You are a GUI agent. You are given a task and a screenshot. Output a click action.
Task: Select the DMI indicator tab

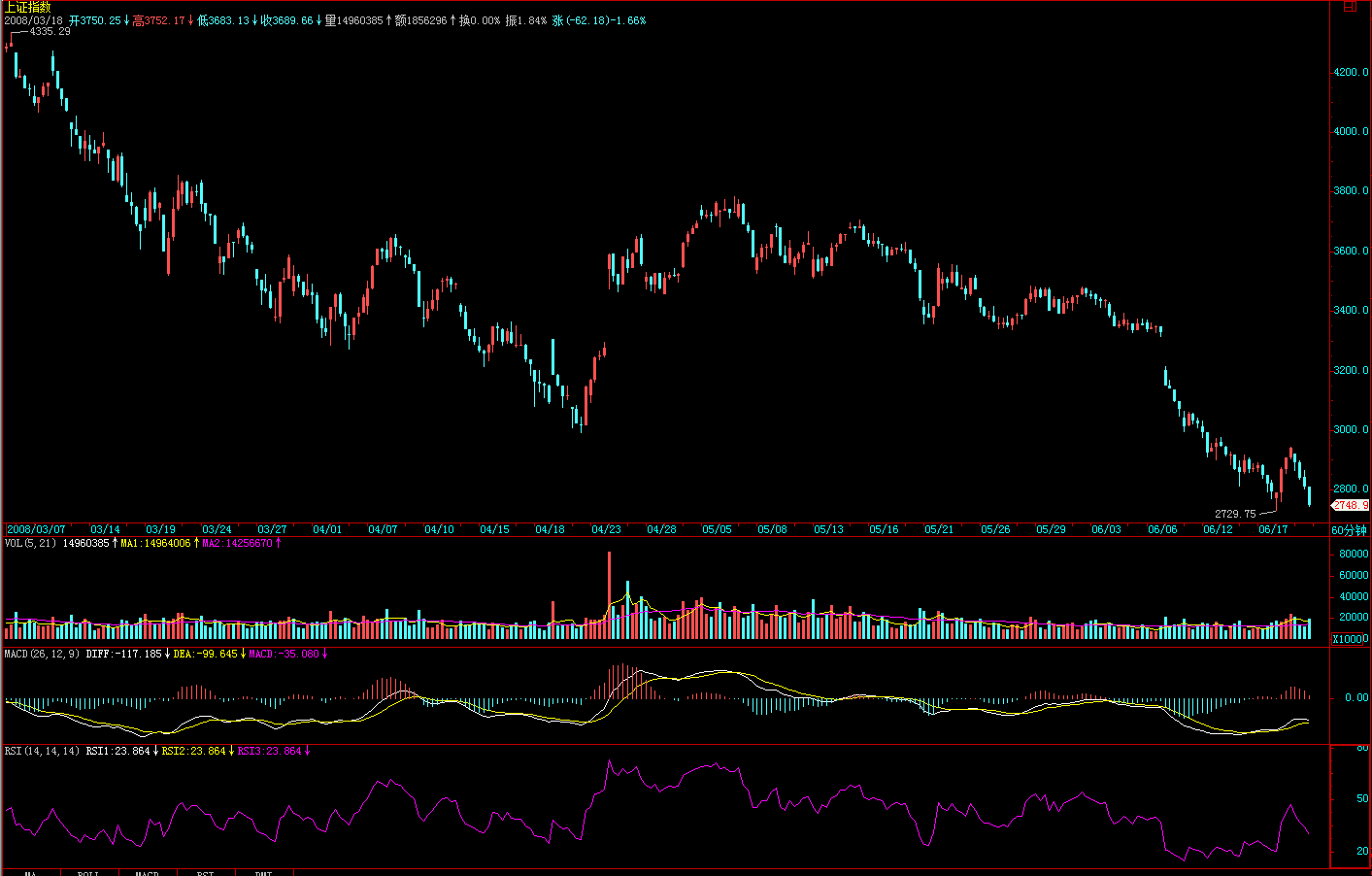(263, 872)
